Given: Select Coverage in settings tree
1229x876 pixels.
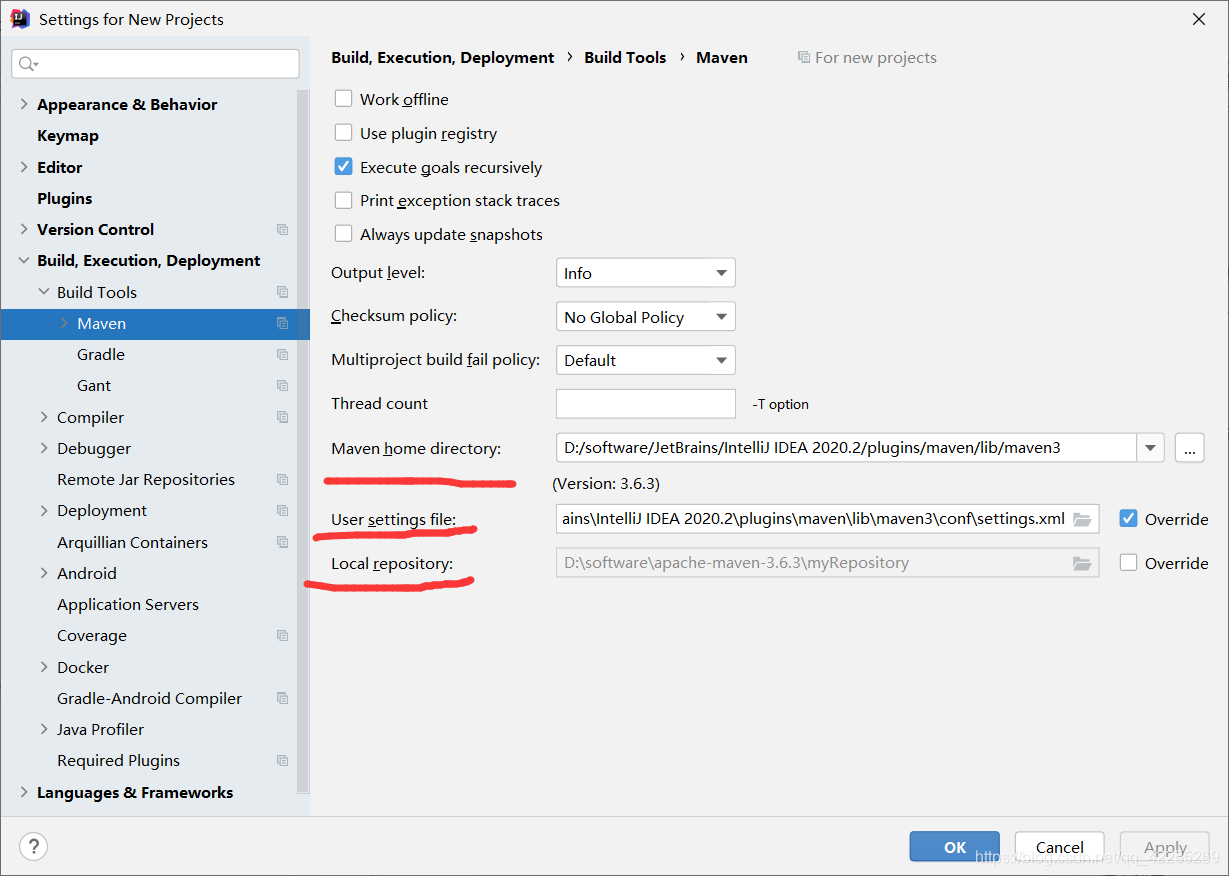Looking at the screenshot, I should [x=92, y=636].
